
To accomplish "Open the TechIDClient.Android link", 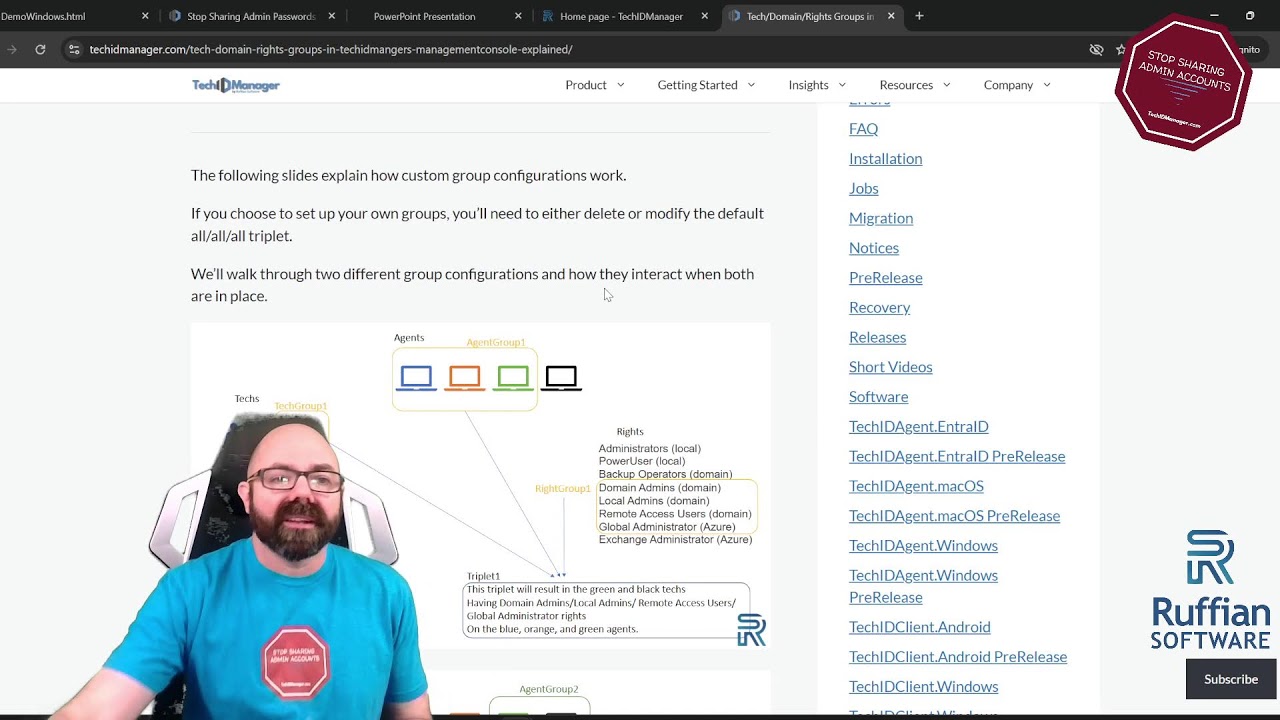I will [919, 627].
